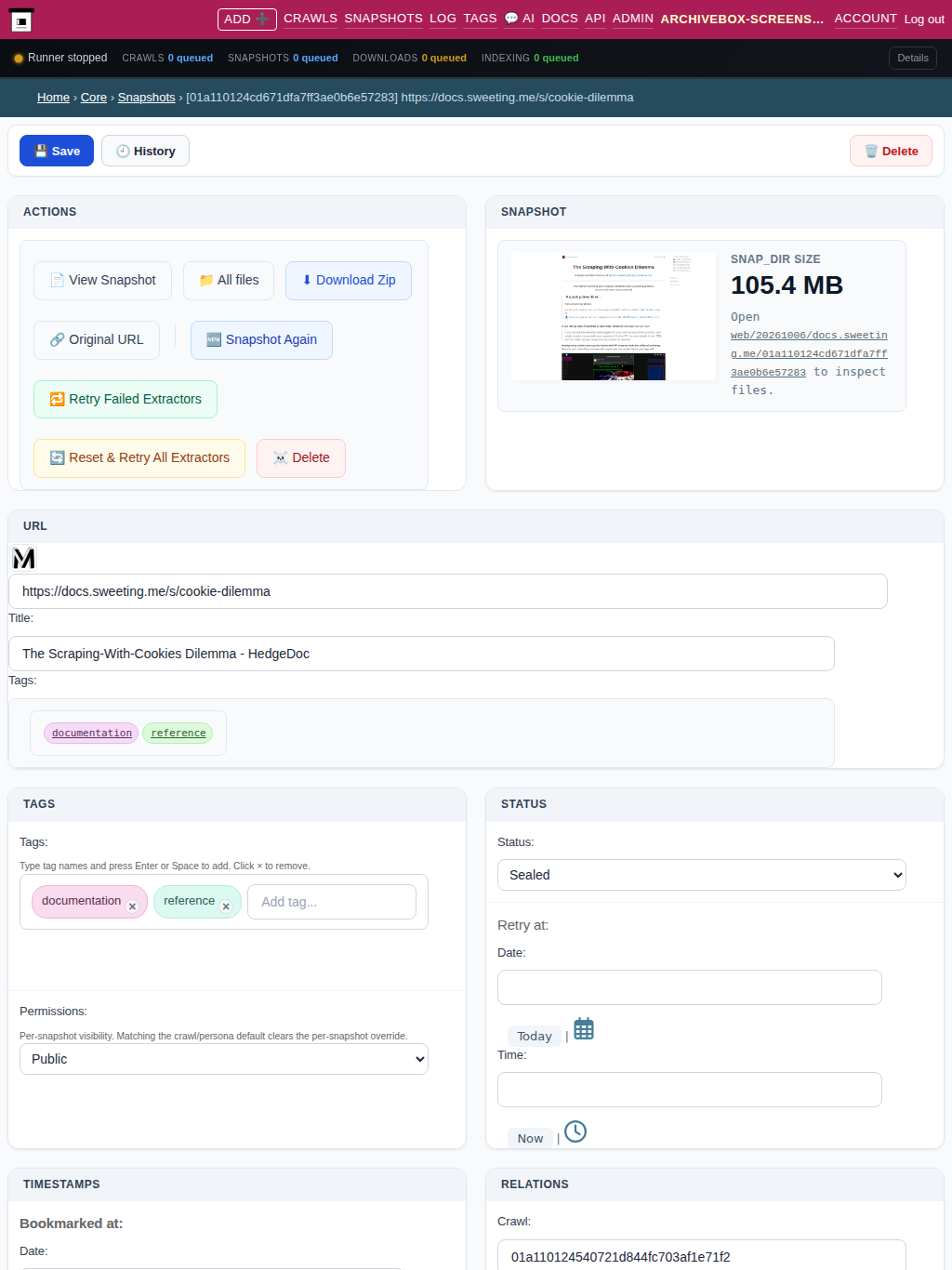Click the Today shortcut link
This screenshot has width=952, height=1270.
[x=535, y=1036]
